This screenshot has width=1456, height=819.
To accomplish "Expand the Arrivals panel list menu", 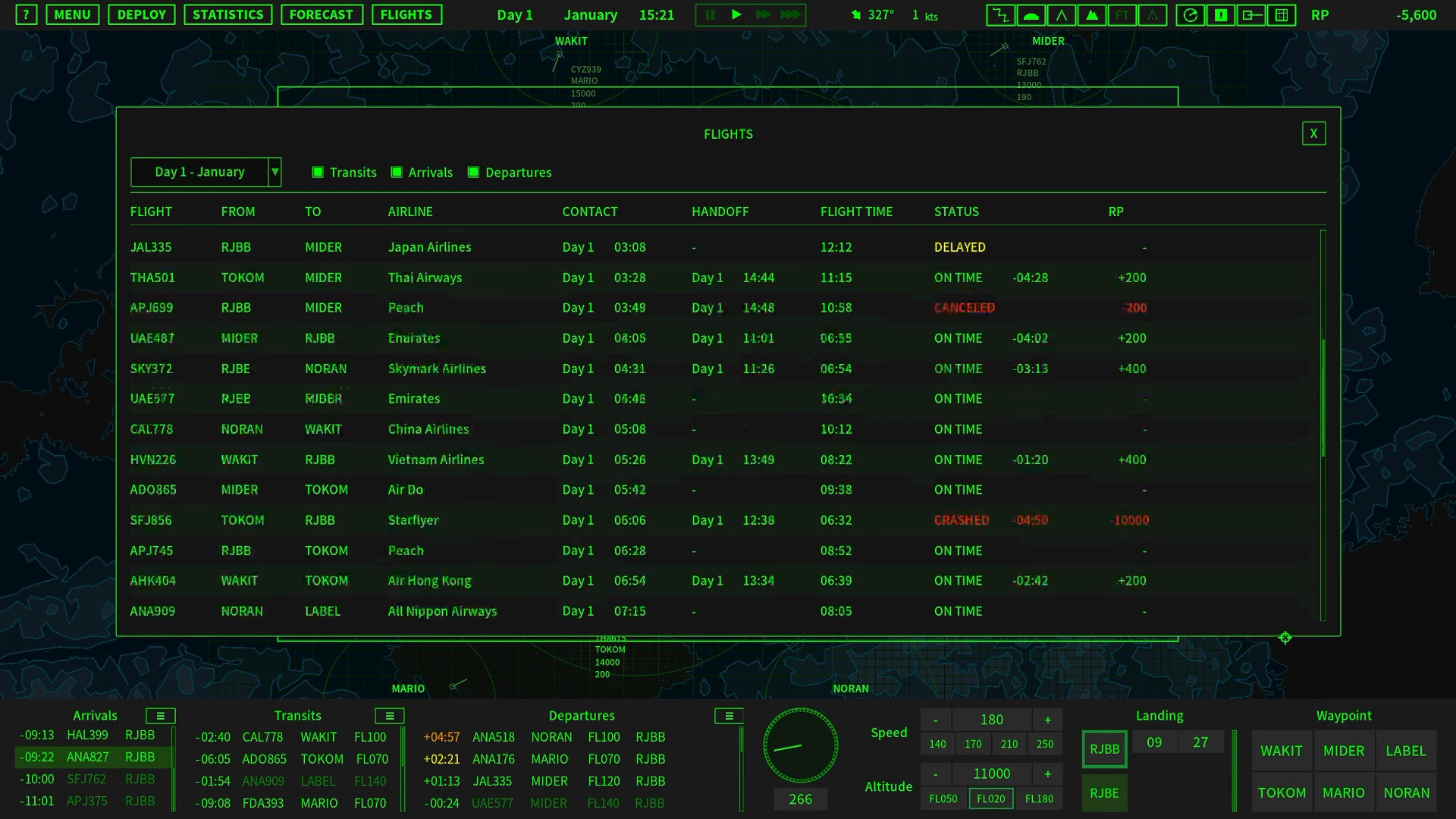I will click(x=160, y=716).
